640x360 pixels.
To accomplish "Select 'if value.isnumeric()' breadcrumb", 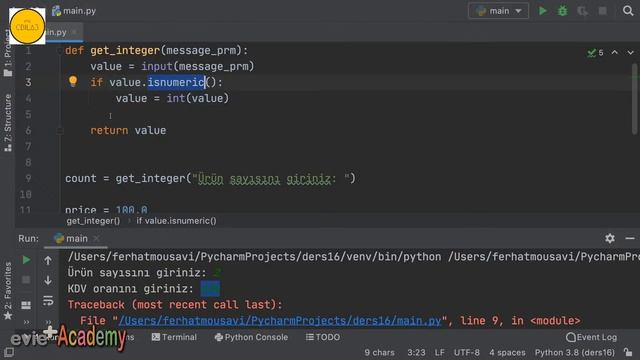I will click(176, 221).
